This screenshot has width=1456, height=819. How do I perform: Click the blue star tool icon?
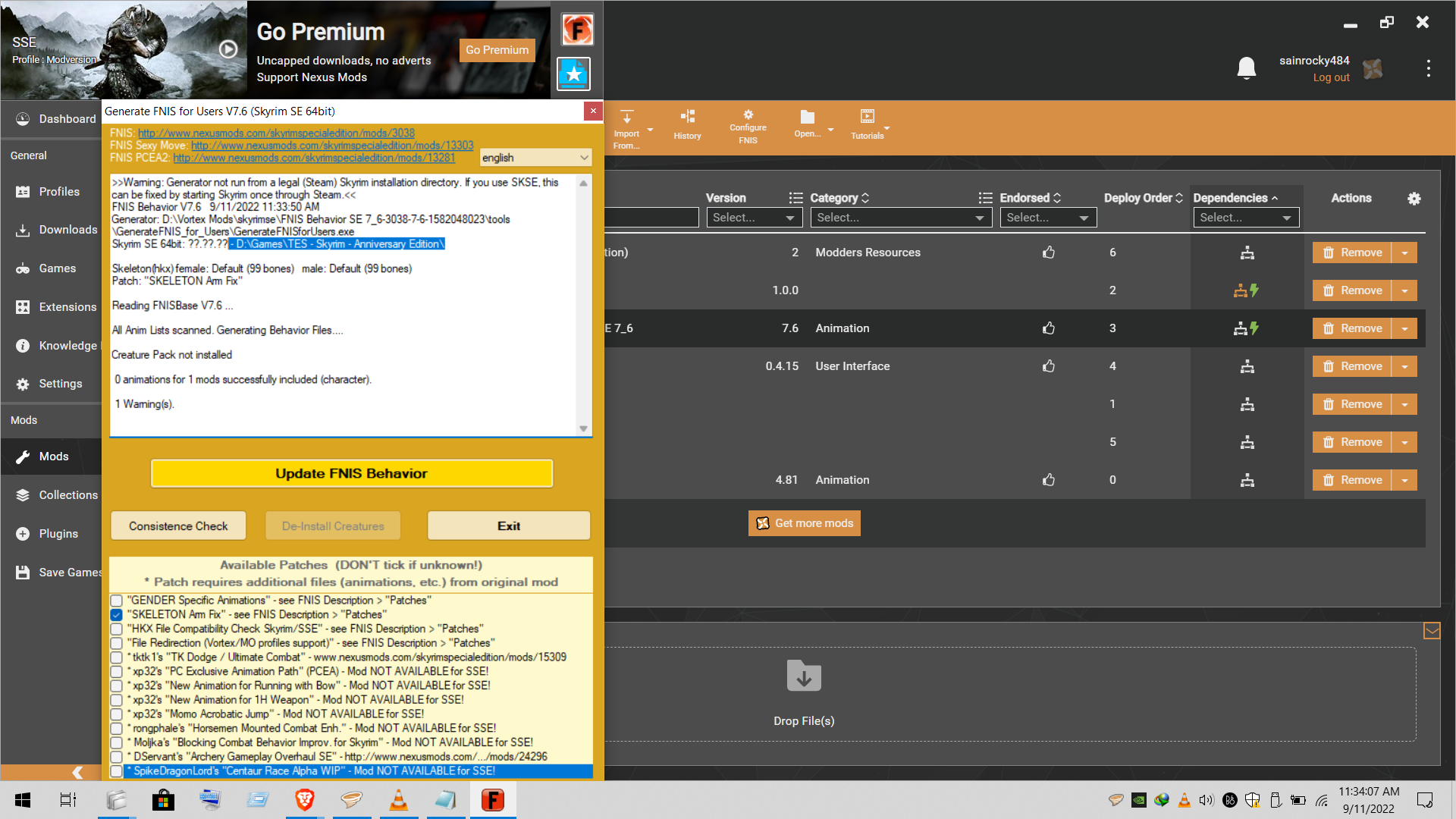point(574,74)
